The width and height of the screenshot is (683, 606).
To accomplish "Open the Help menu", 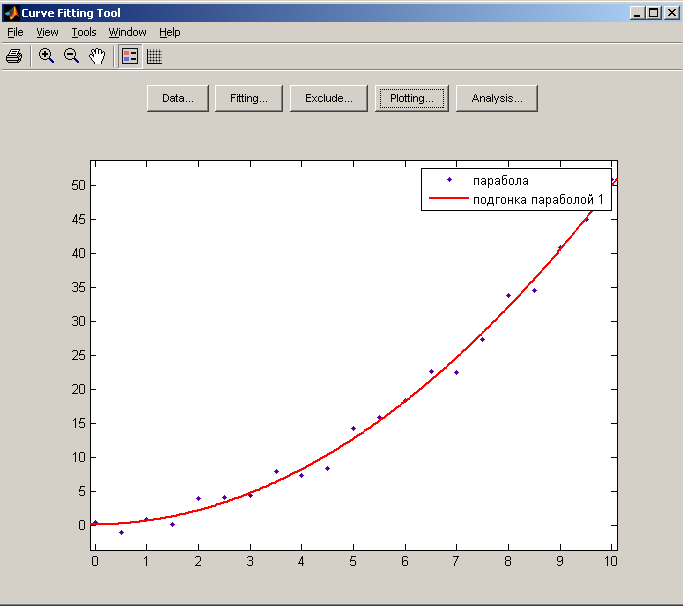I will [169, 32].
